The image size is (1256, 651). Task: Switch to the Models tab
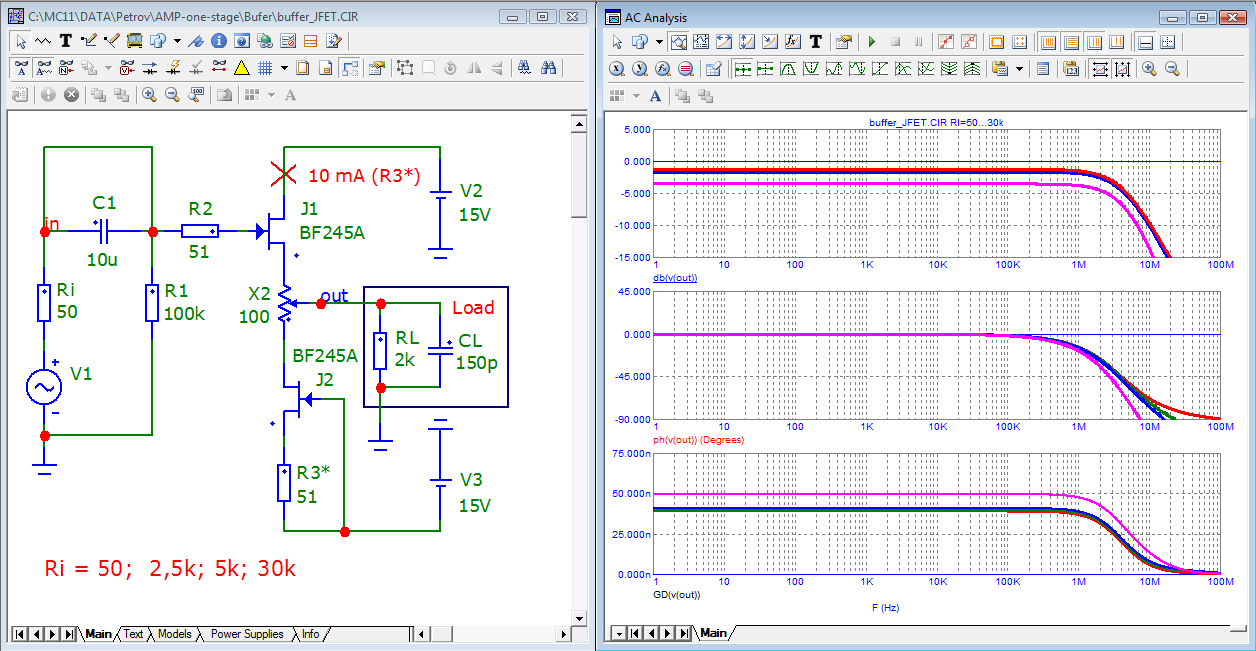[x=174, y=634]
